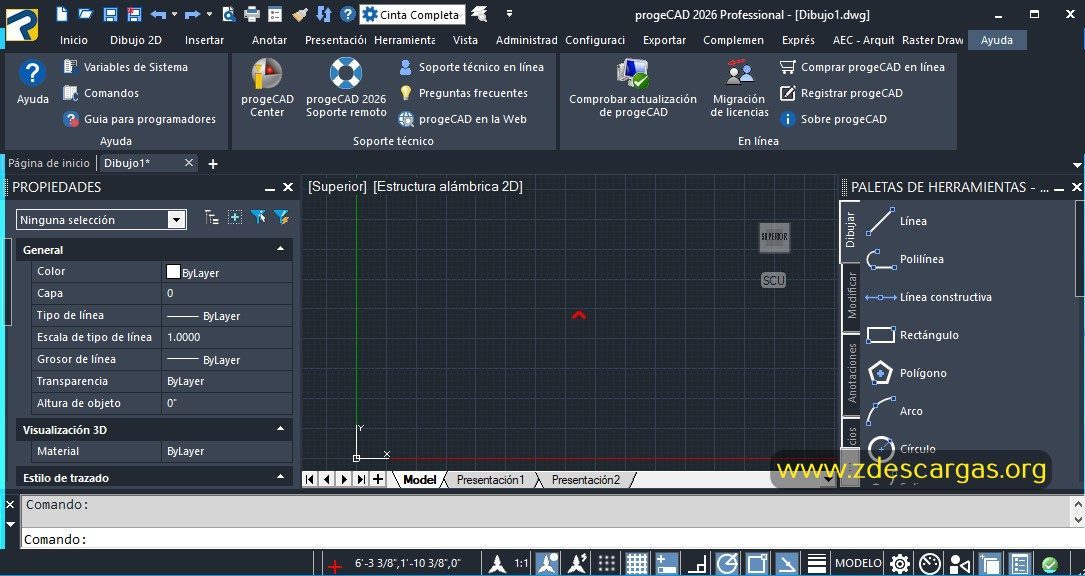This screenshot has height=576, width=1085.
Task: Click the Color ByLayer white swatch
Action: [x=173, y=271]
